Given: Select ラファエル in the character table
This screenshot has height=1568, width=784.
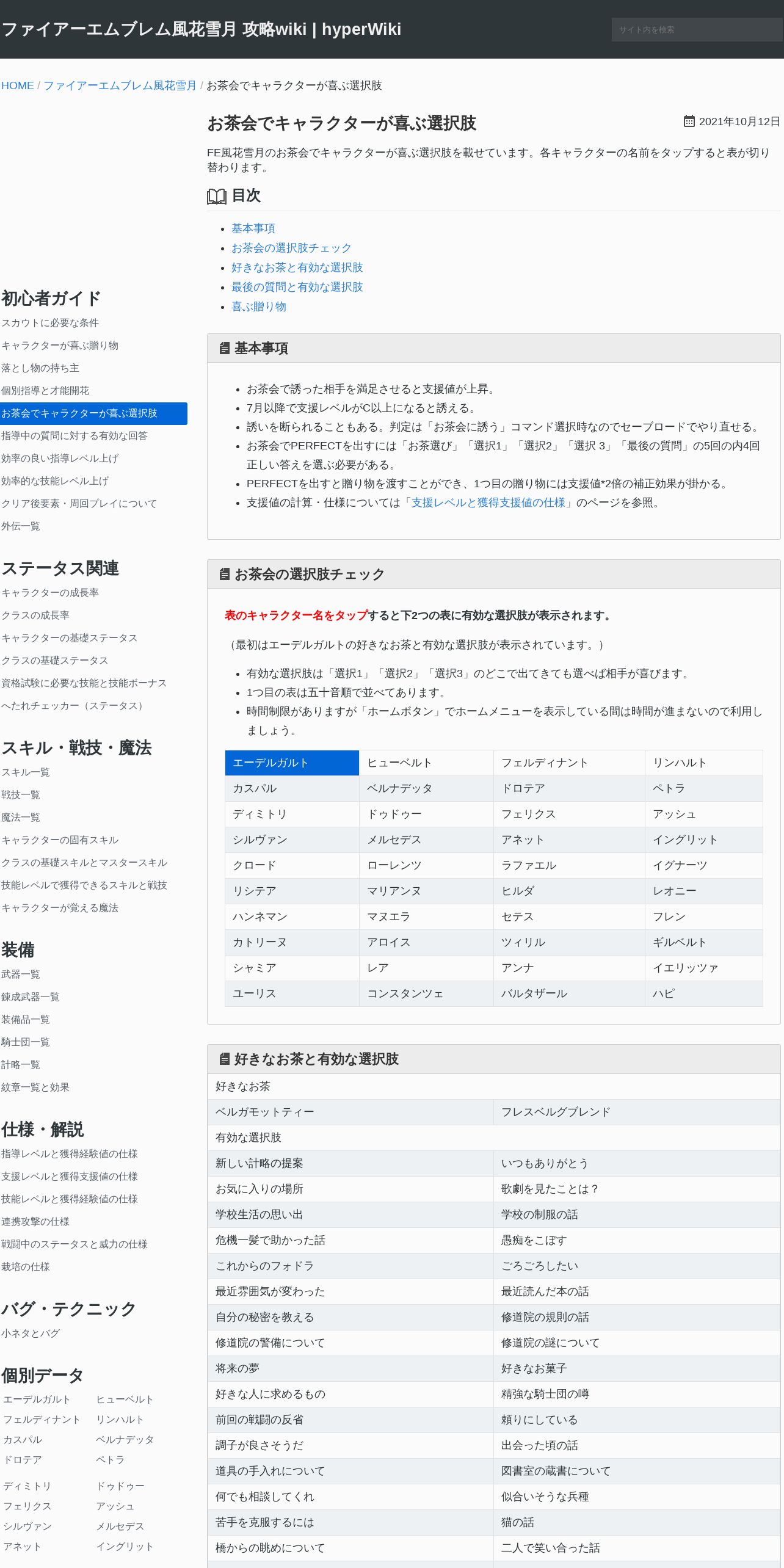Looking at the screenshot, I should pyautogui.click(x=569, y=866).
